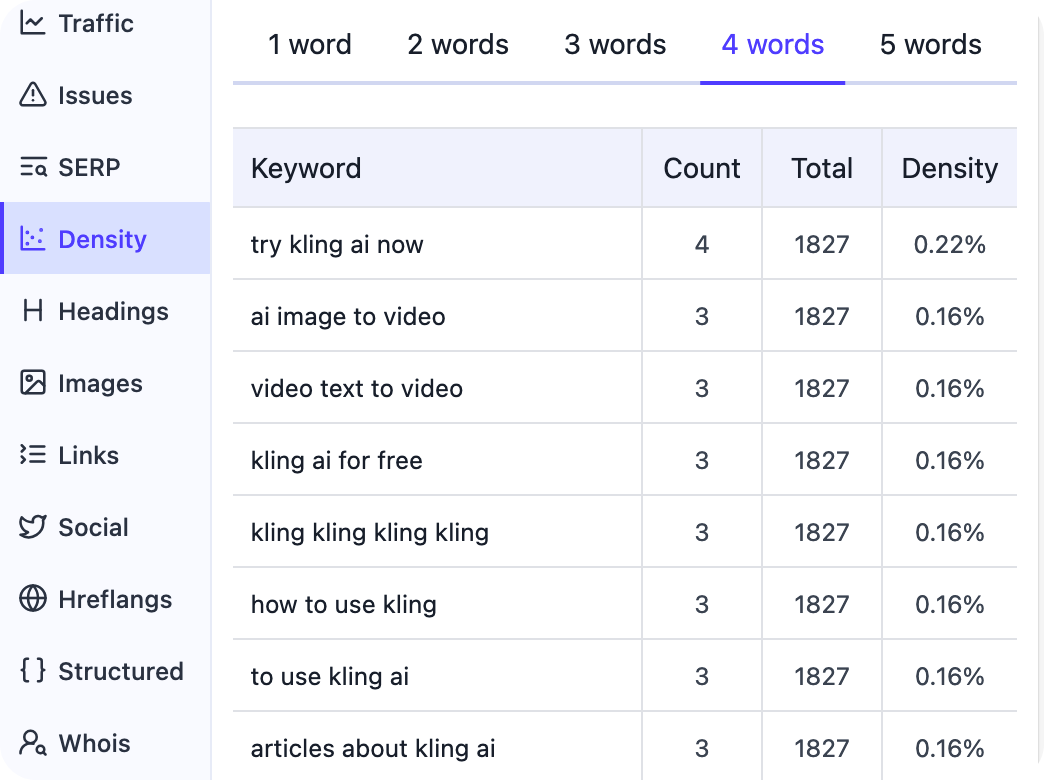The width and height of the screenshot is (1044, 780).
Task: Go to the SERP section
Action: [105, 167]
